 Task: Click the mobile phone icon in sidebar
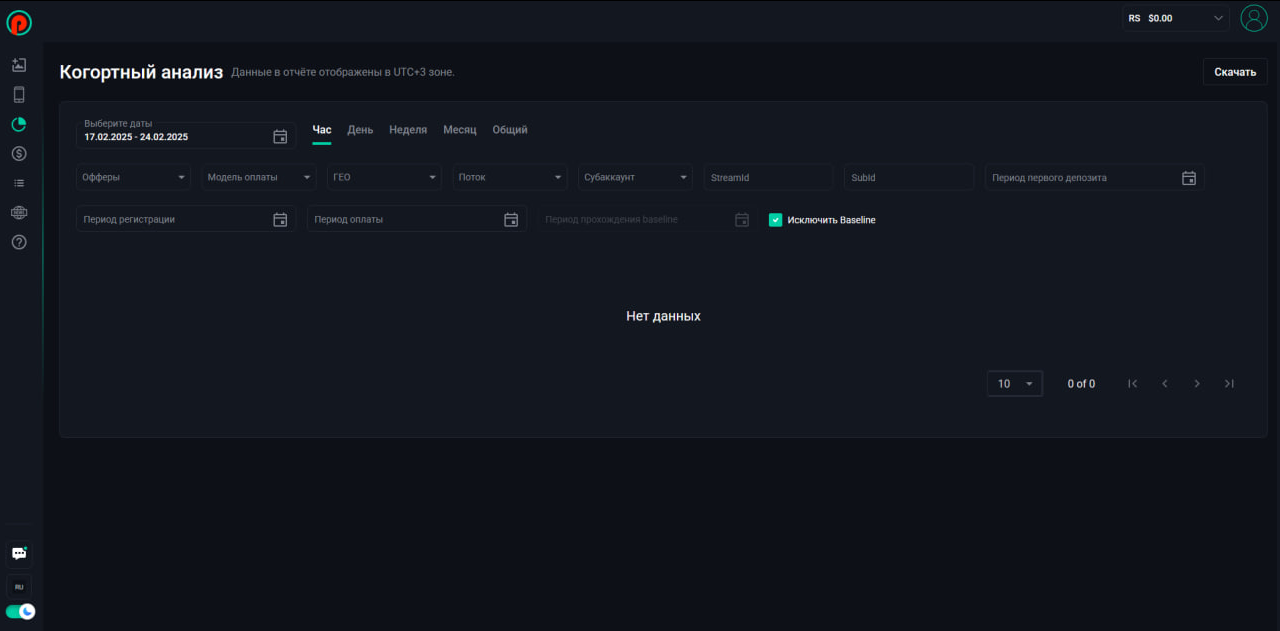point(19,95)
